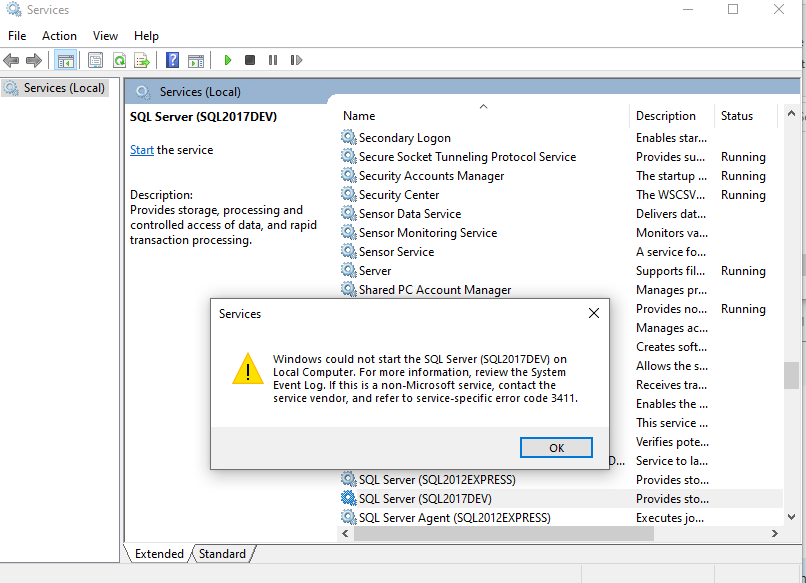The image size is (806, 583).
Task: Select Services (Local) in the console tree
Action: point(55,88)
